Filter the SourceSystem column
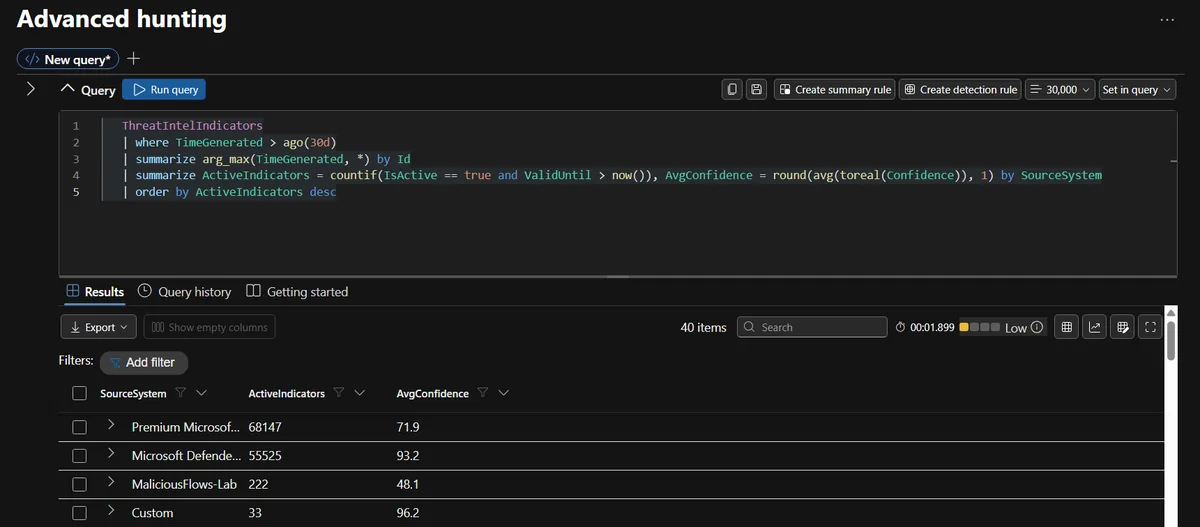 pyautogui.click(x=181, y=393)
